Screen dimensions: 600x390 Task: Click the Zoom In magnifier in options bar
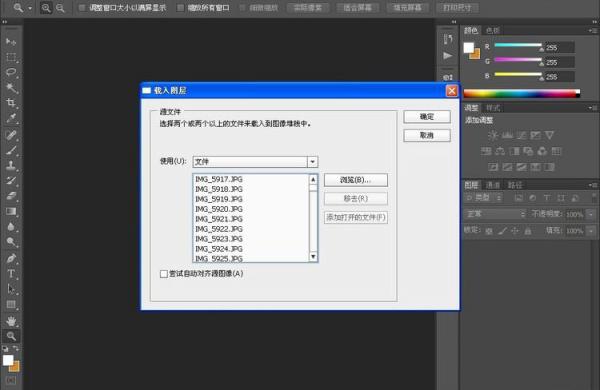pos(46,8)
